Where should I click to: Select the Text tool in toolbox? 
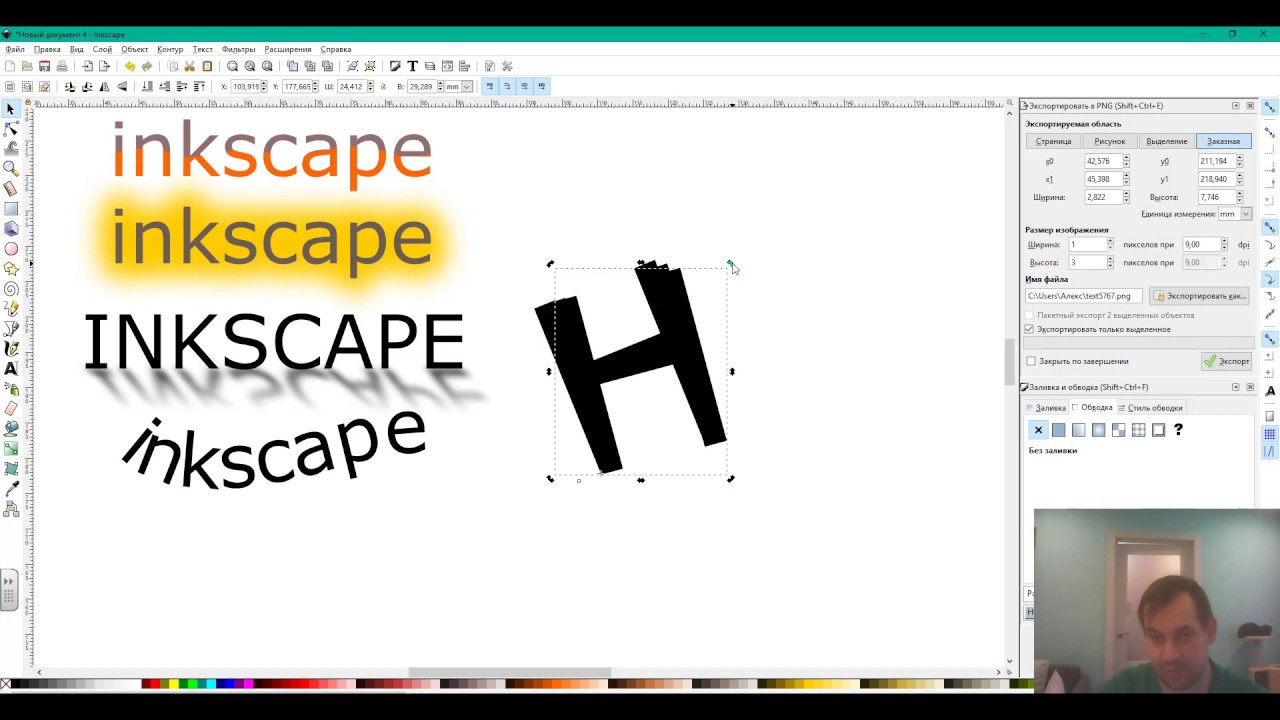11,368
